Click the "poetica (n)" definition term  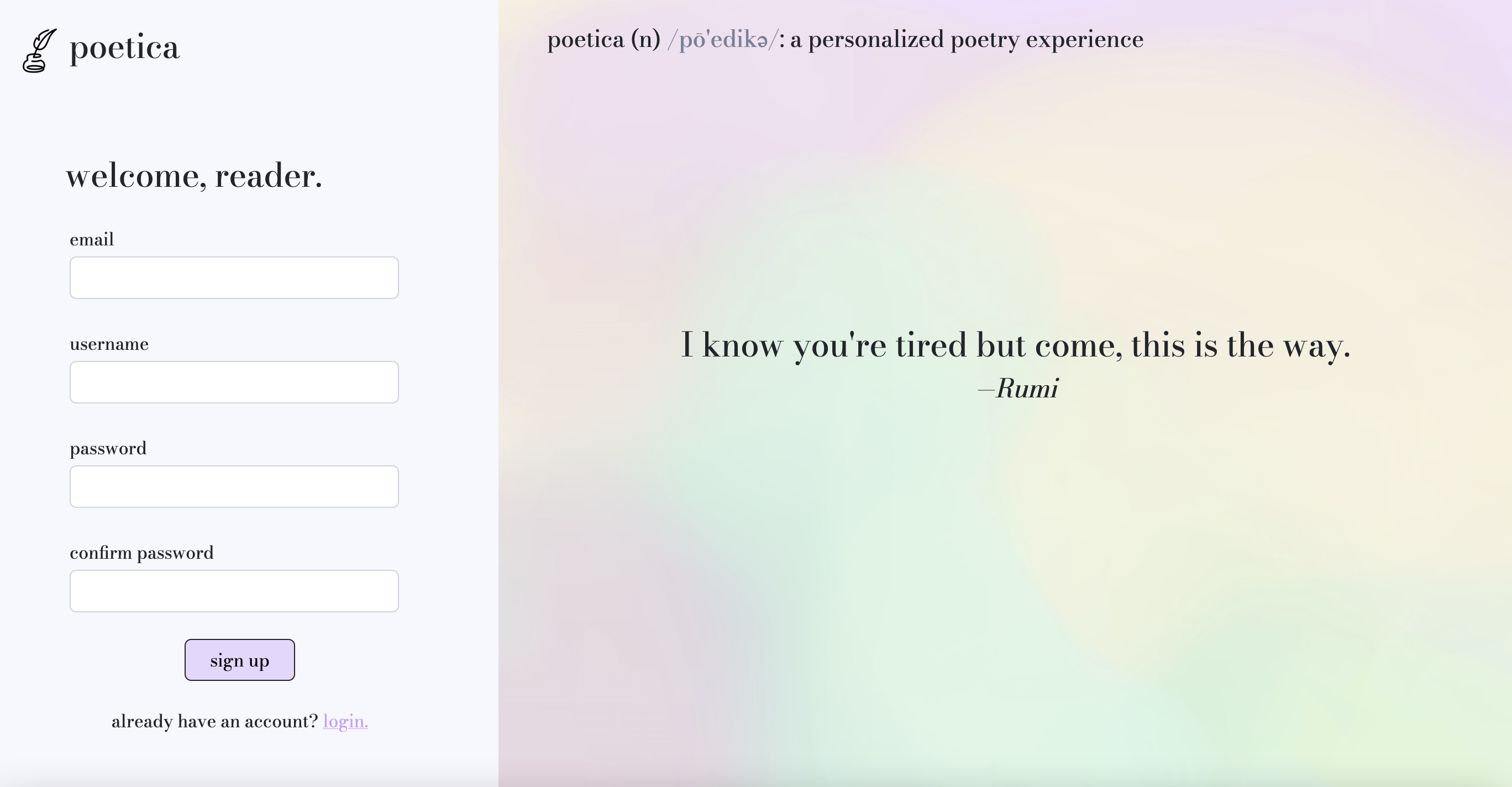pos(603,40)
